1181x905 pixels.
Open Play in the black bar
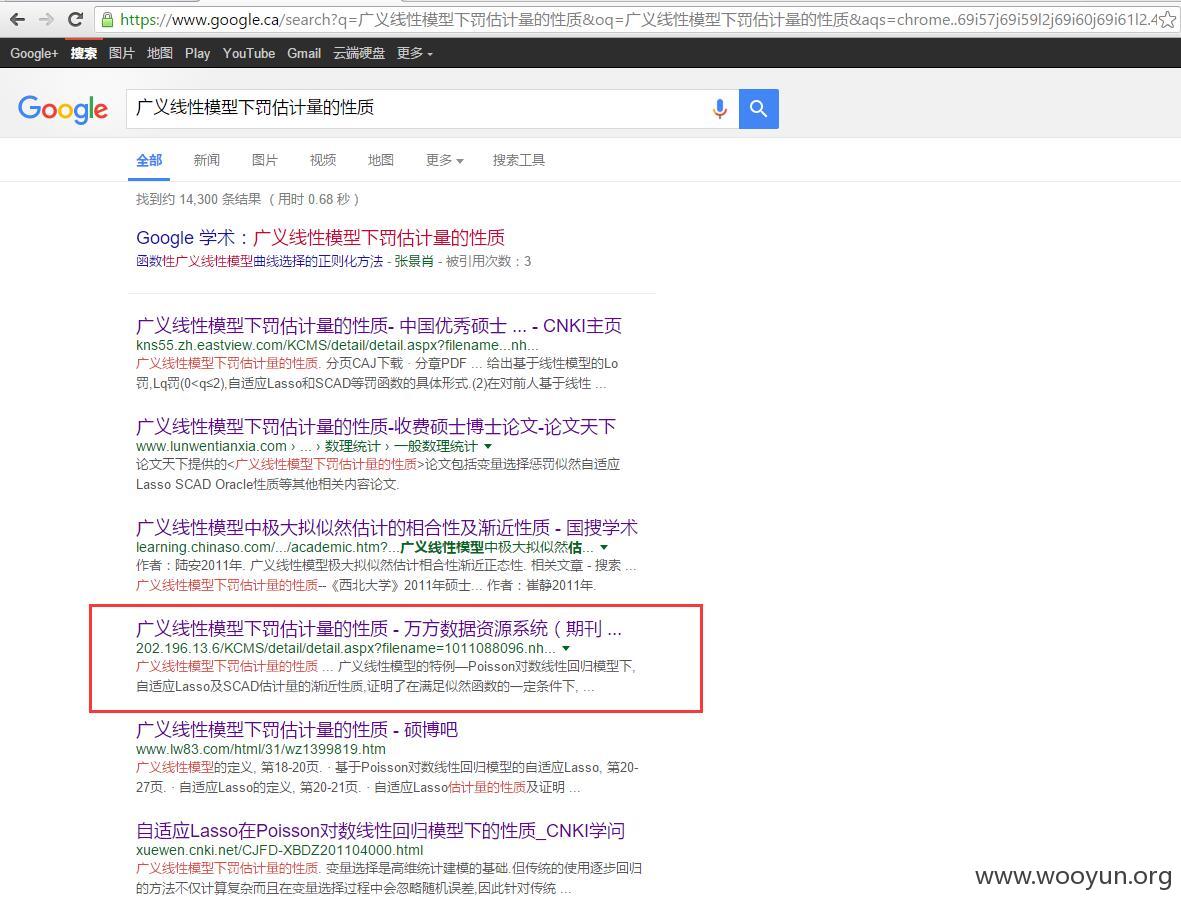(x=197, y=53)
